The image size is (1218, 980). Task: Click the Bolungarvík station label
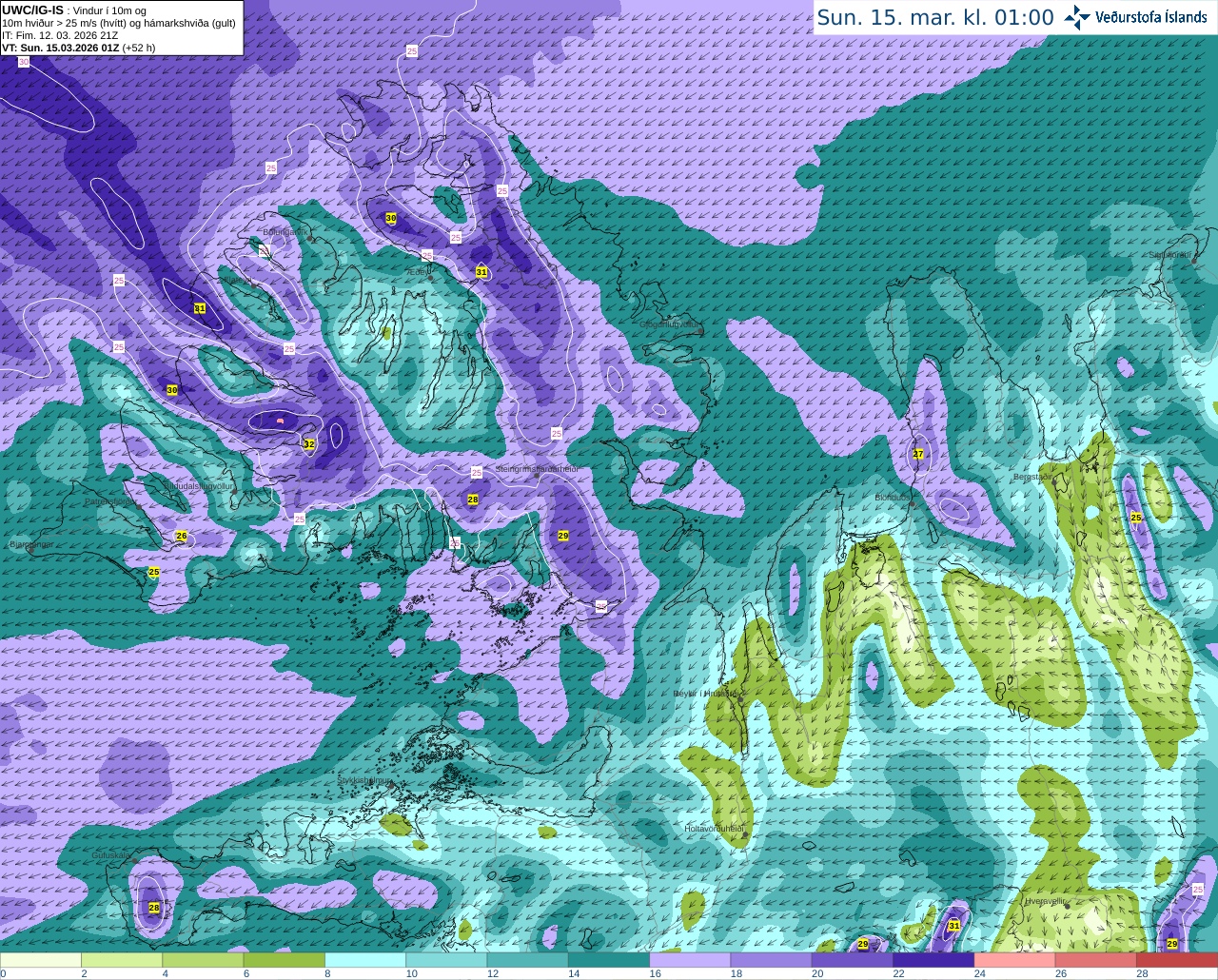(285, 232)
